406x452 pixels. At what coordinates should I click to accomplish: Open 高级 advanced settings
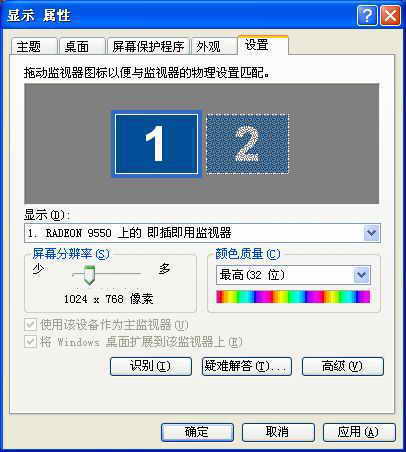click(x=343, y=366)
